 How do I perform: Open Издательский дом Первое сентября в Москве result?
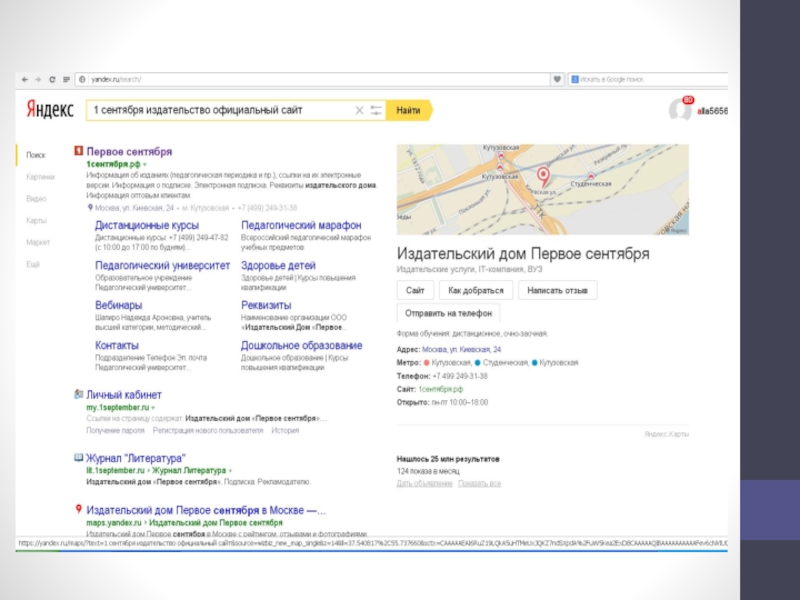206,510
